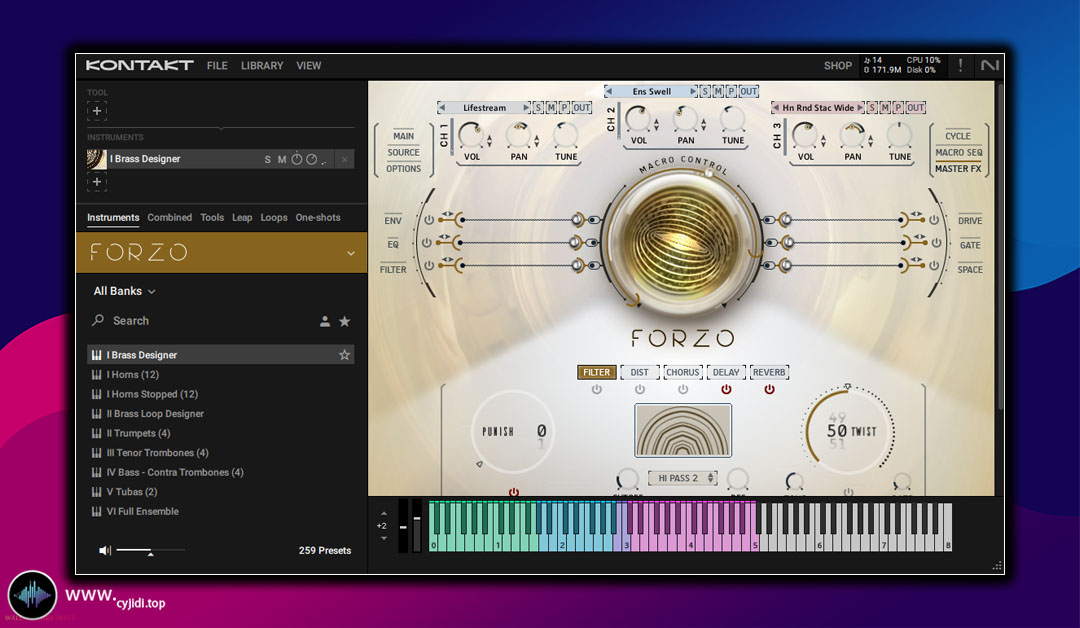1080x628 pixels.
Task: Switch to the Tools tab
Action: click(212, 218)
